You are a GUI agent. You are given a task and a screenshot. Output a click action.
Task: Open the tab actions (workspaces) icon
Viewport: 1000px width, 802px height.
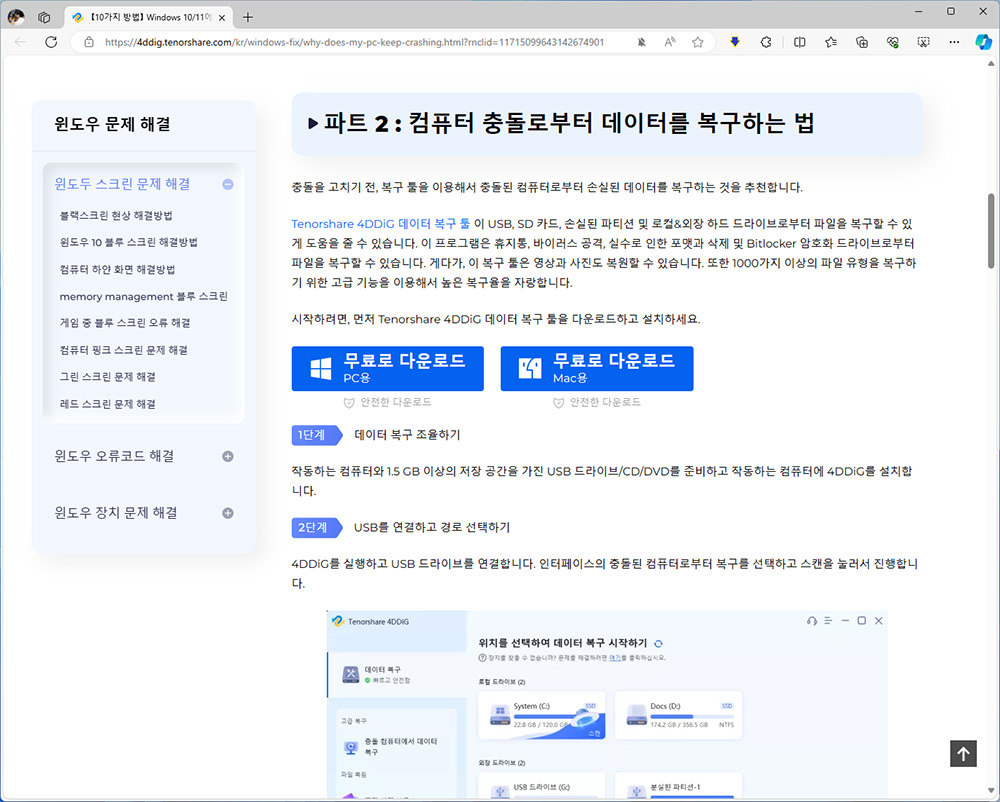44,17
